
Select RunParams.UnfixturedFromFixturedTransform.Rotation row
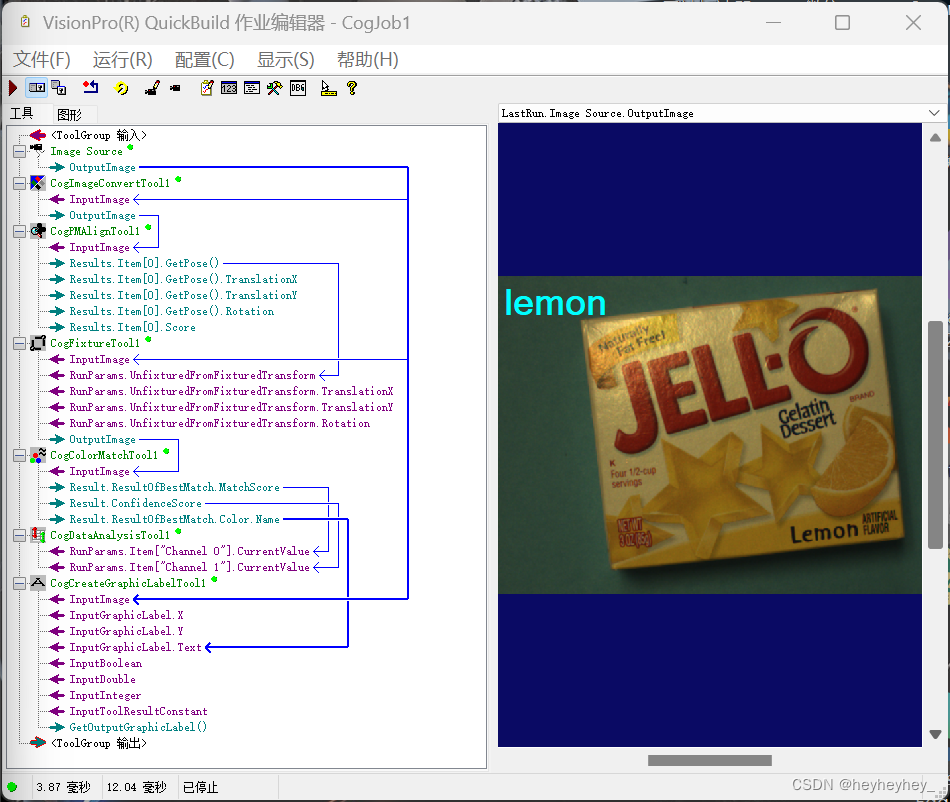point(219,423)
